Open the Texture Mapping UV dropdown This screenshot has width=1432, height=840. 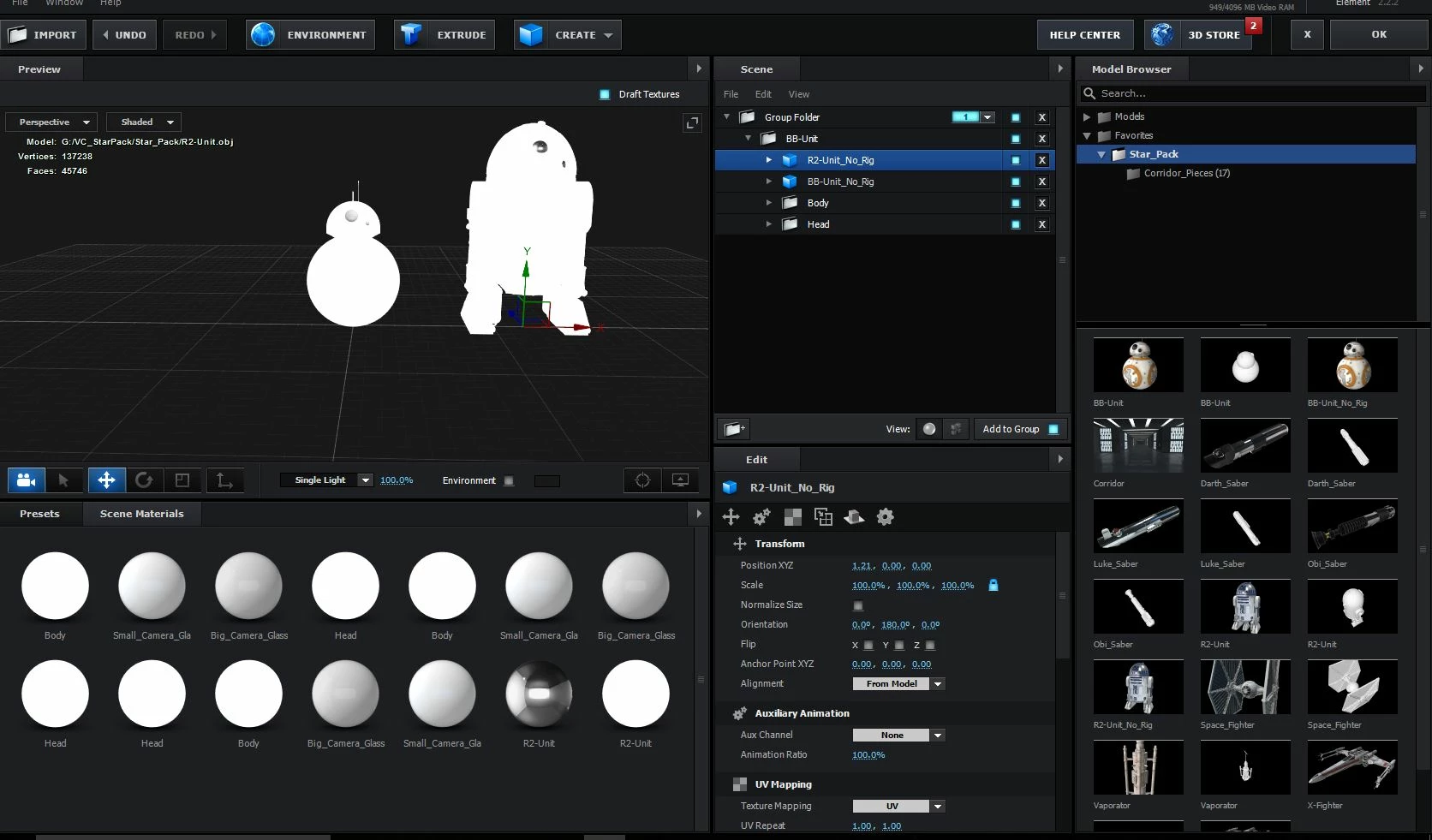[x=898, y=807]
